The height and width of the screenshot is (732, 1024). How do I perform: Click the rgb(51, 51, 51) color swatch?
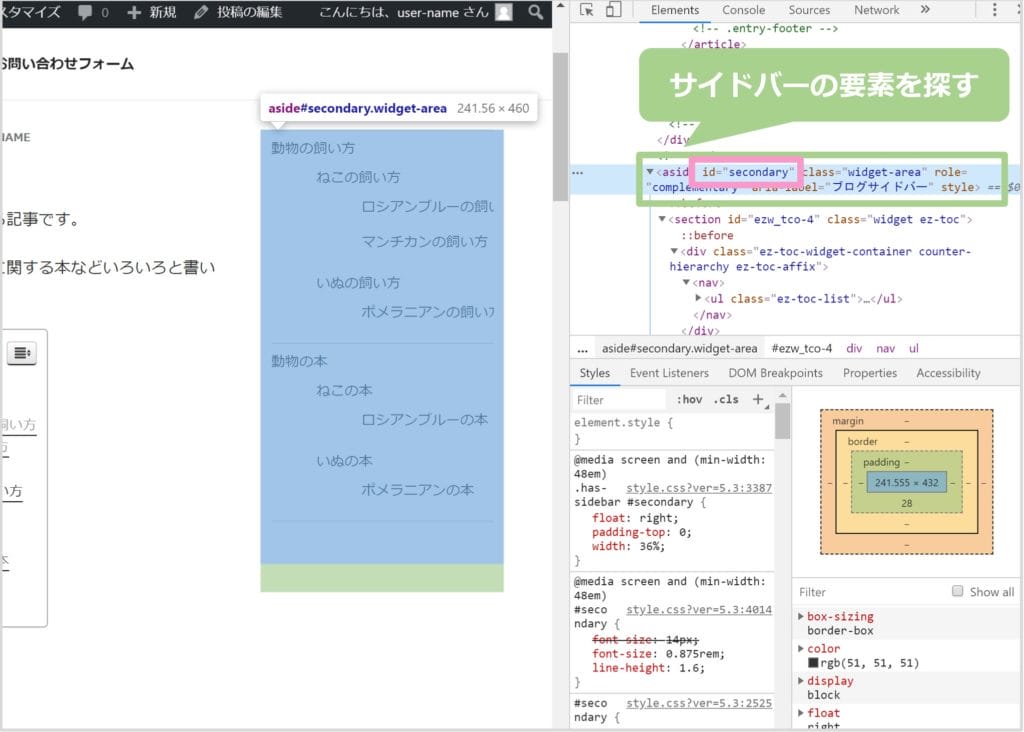(813, 663)
